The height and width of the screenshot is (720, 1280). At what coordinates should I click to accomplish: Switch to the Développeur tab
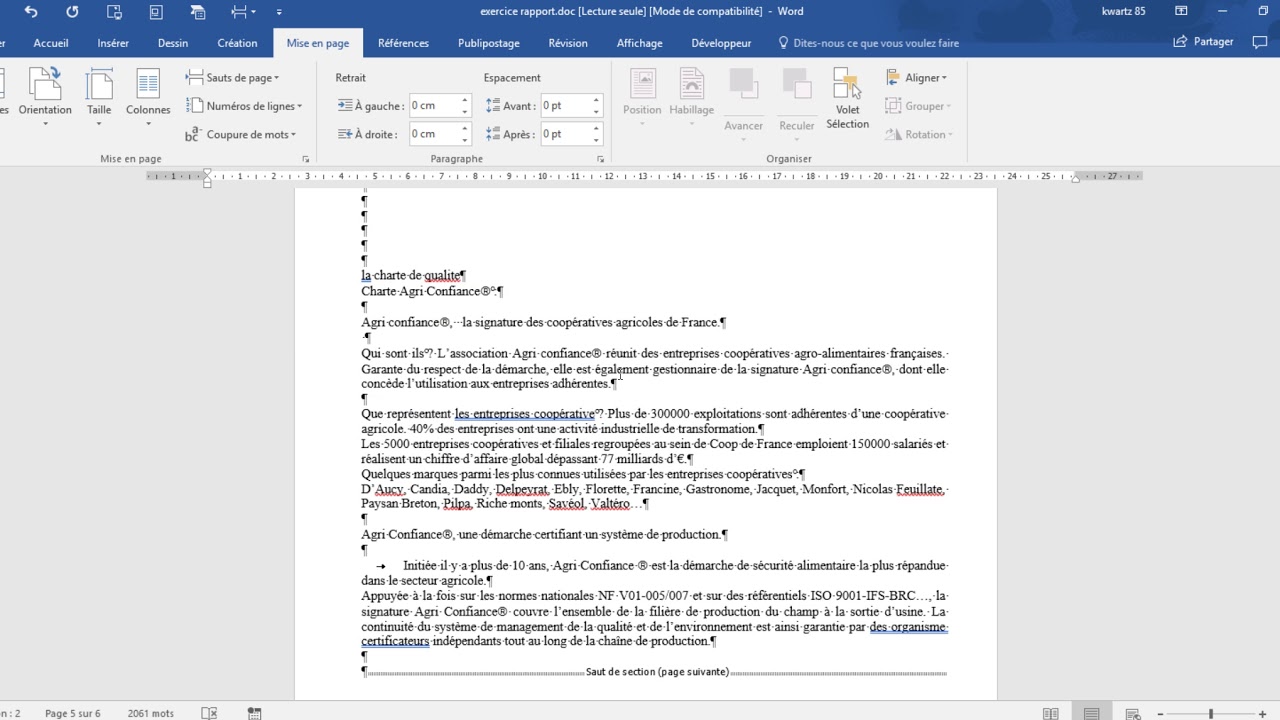coord(721,43)
